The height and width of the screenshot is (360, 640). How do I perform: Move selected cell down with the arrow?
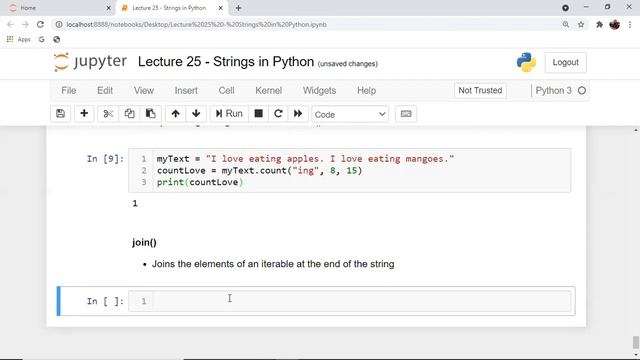click(196, 114)
